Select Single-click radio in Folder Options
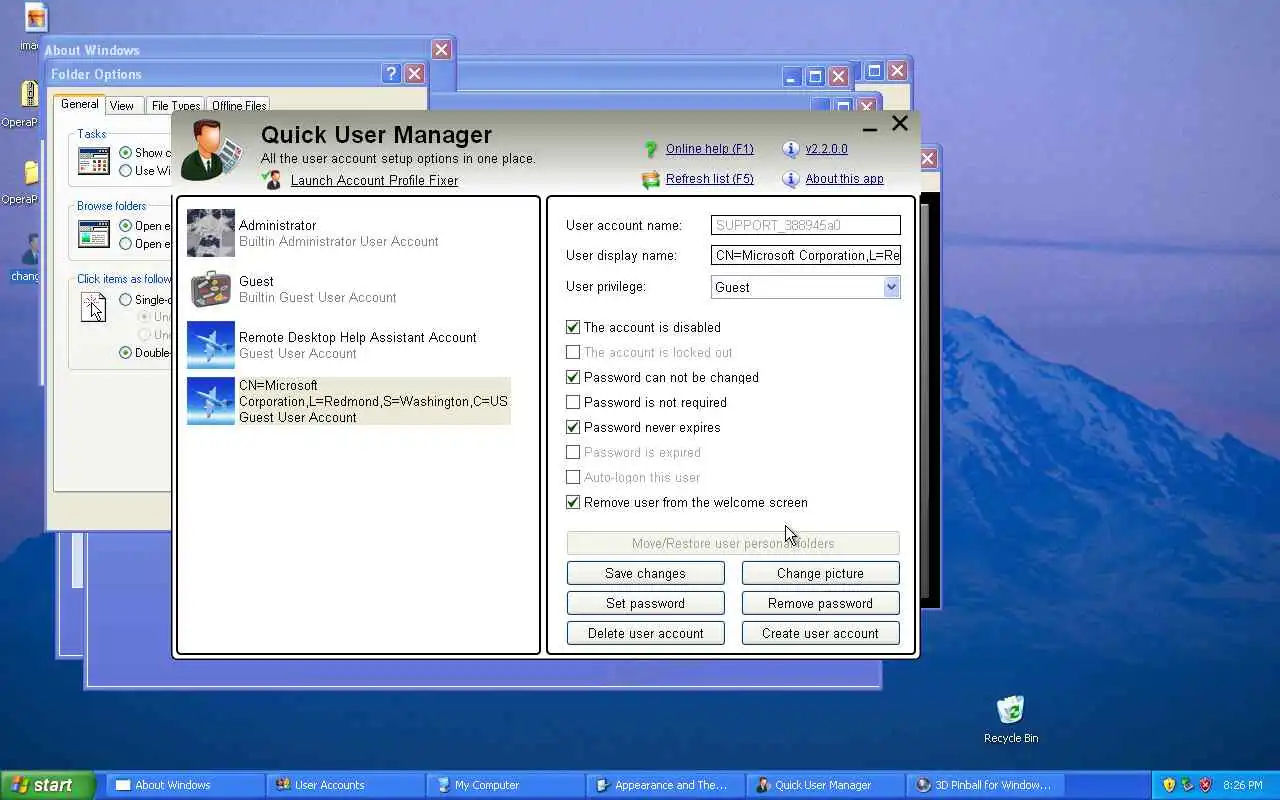1280x800 pixels. (125, 300)
